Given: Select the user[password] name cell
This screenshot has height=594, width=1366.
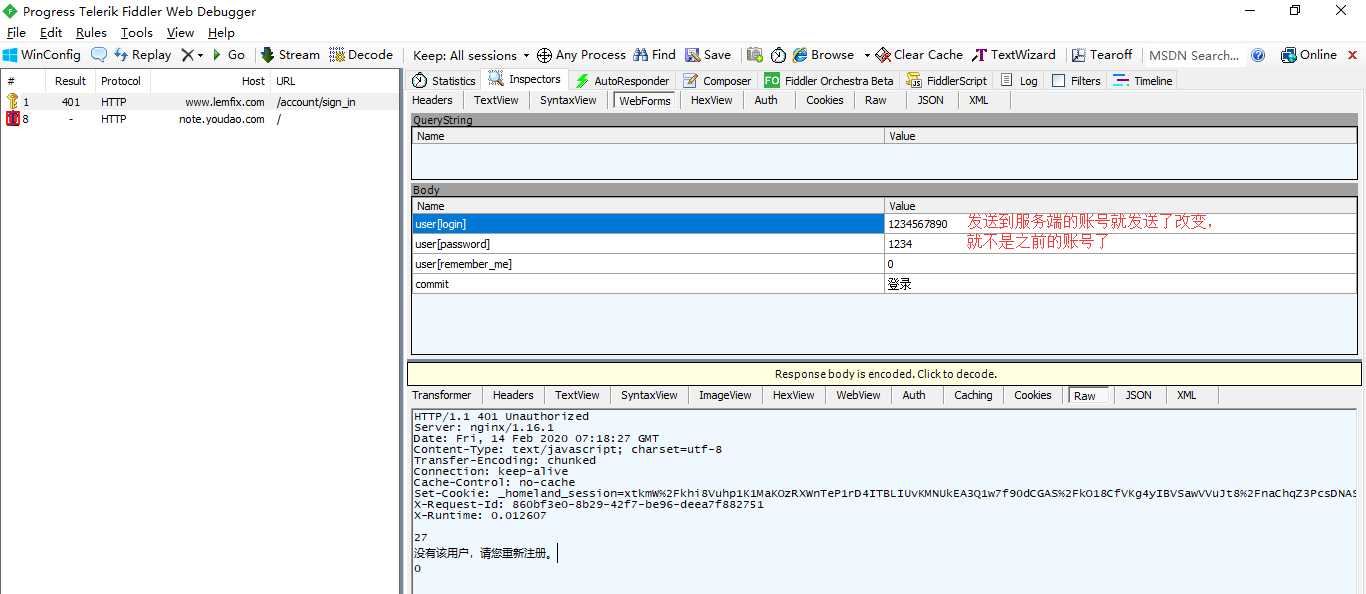Looking at the screenshot, I should (649, 244).
